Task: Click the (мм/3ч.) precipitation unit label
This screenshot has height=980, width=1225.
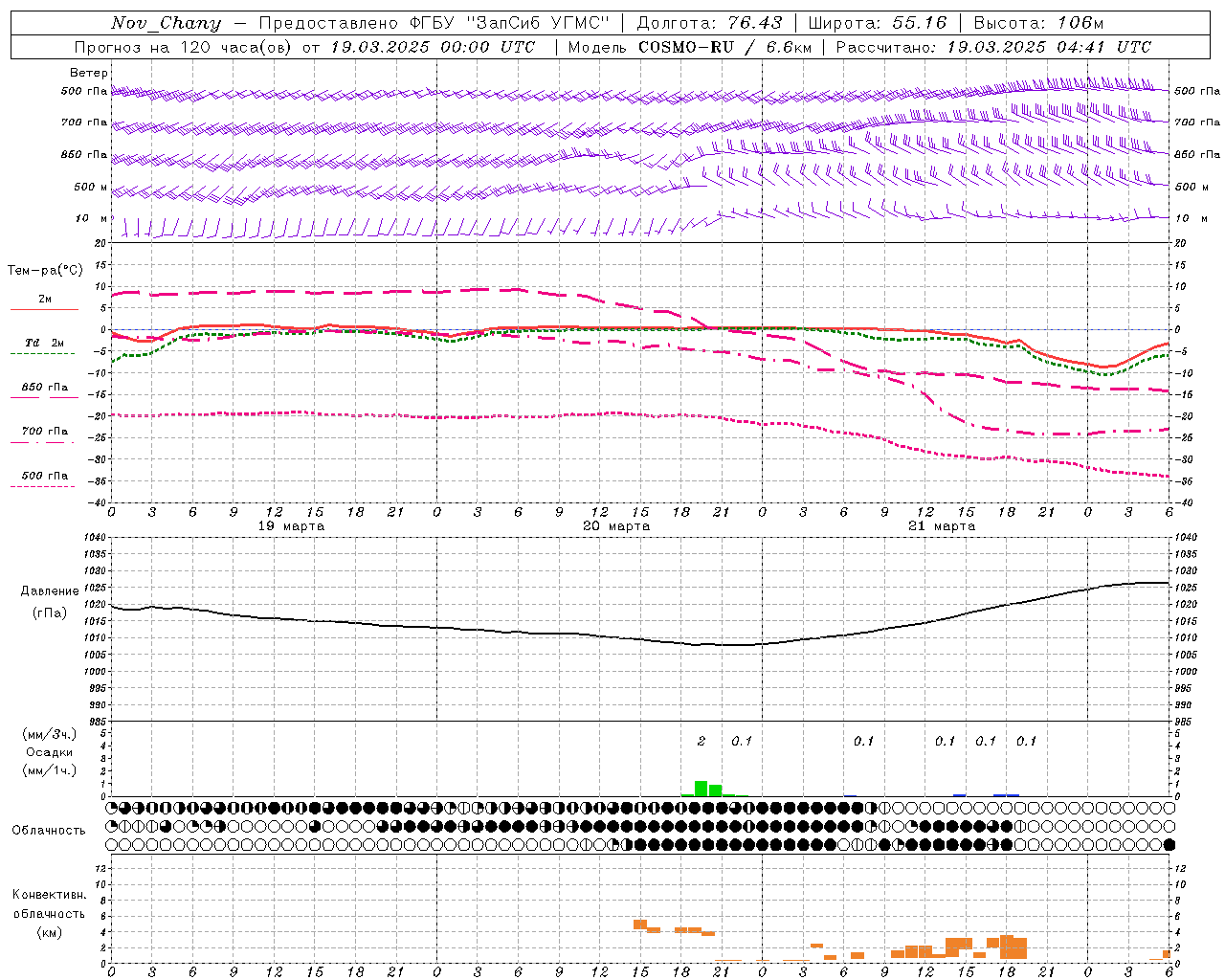Action: (49, 734)
